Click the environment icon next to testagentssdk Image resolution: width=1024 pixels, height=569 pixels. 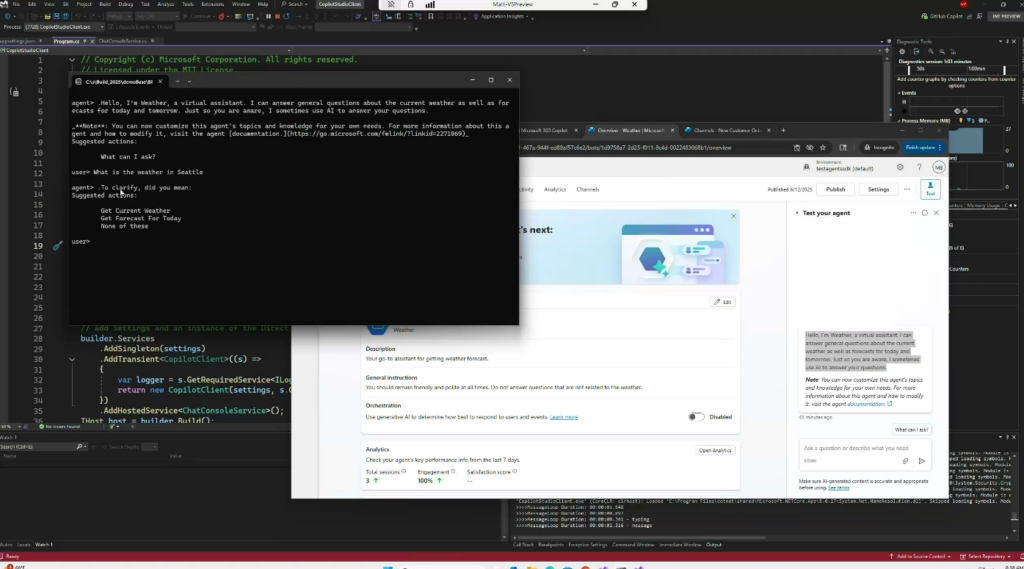[x=807, y=167]
